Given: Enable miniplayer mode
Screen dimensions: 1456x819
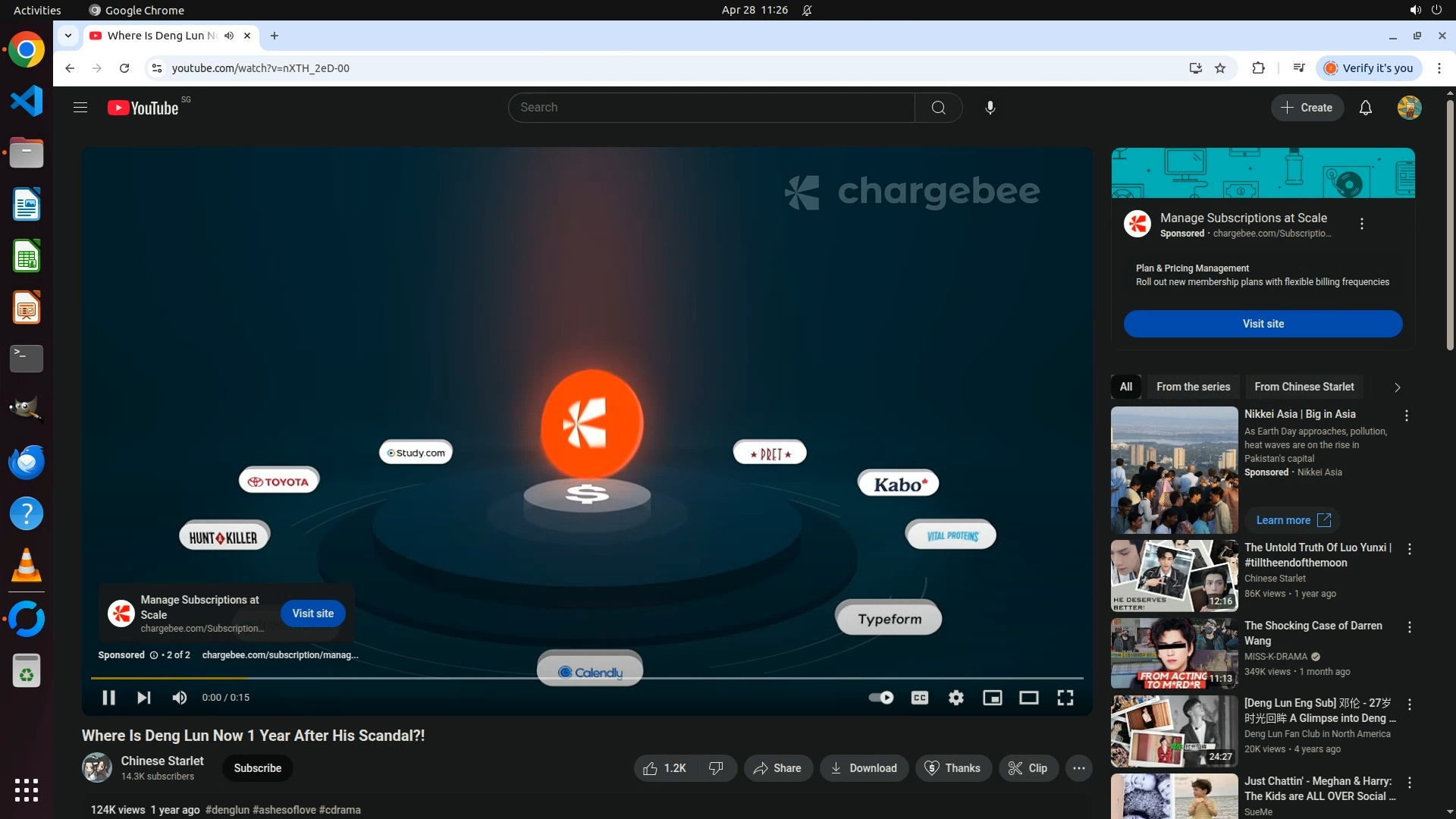Looking at the screenshot, I should [992, 698].
